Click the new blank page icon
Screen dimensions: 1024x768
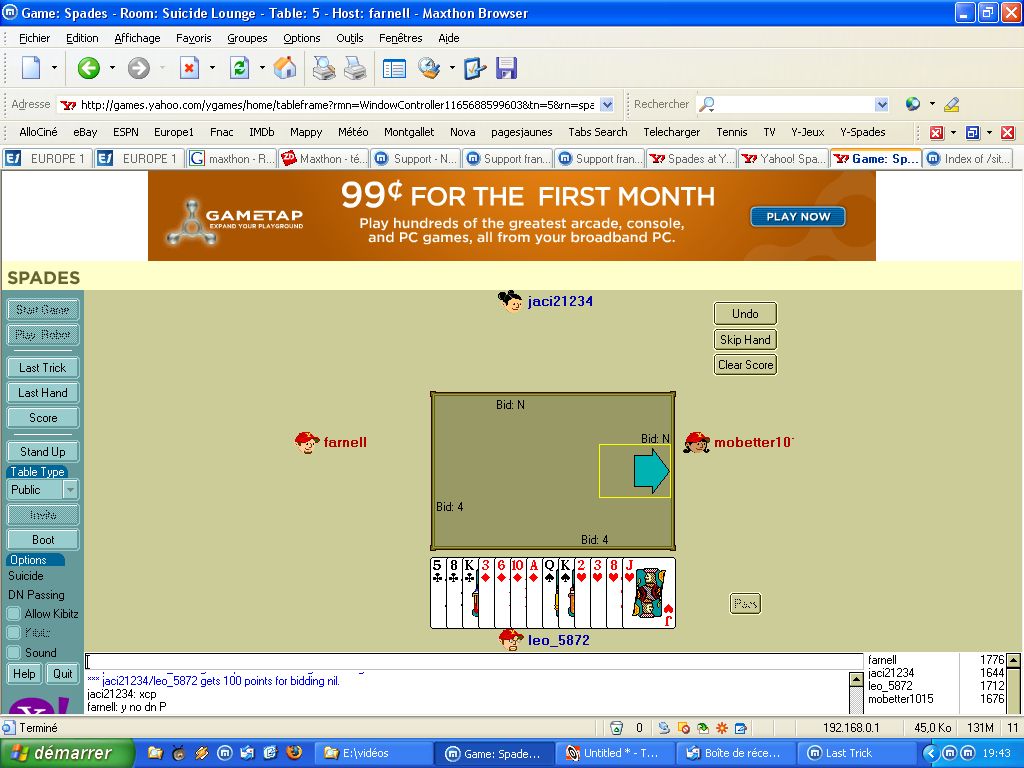click(31, 68)
